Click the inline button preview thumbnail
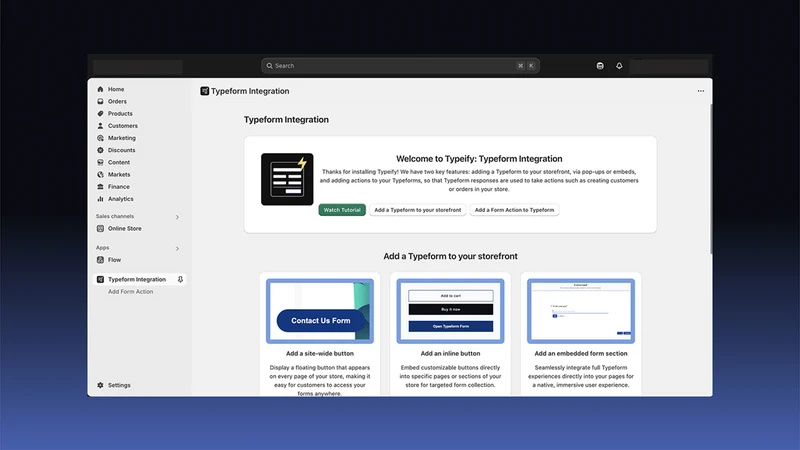The width and height of the screenshot is (800, 450). 451,311
